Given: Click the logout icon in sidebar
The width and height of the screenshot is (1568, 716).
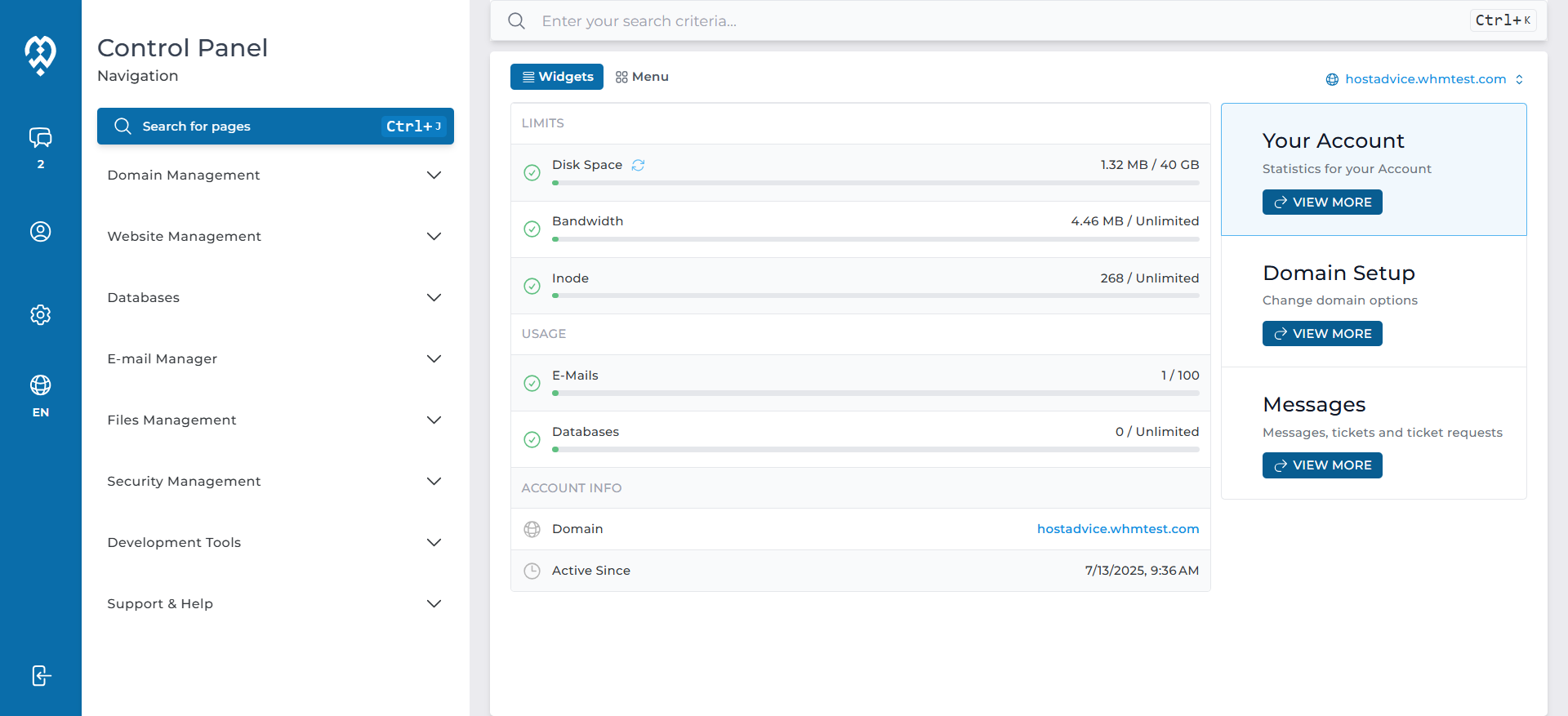Looking at the screenshot, I should [41, 676].
